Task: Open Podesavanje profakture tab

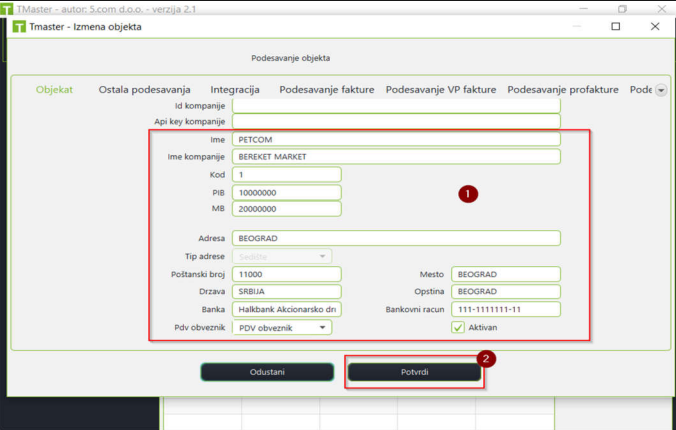Action: [563, 90]
